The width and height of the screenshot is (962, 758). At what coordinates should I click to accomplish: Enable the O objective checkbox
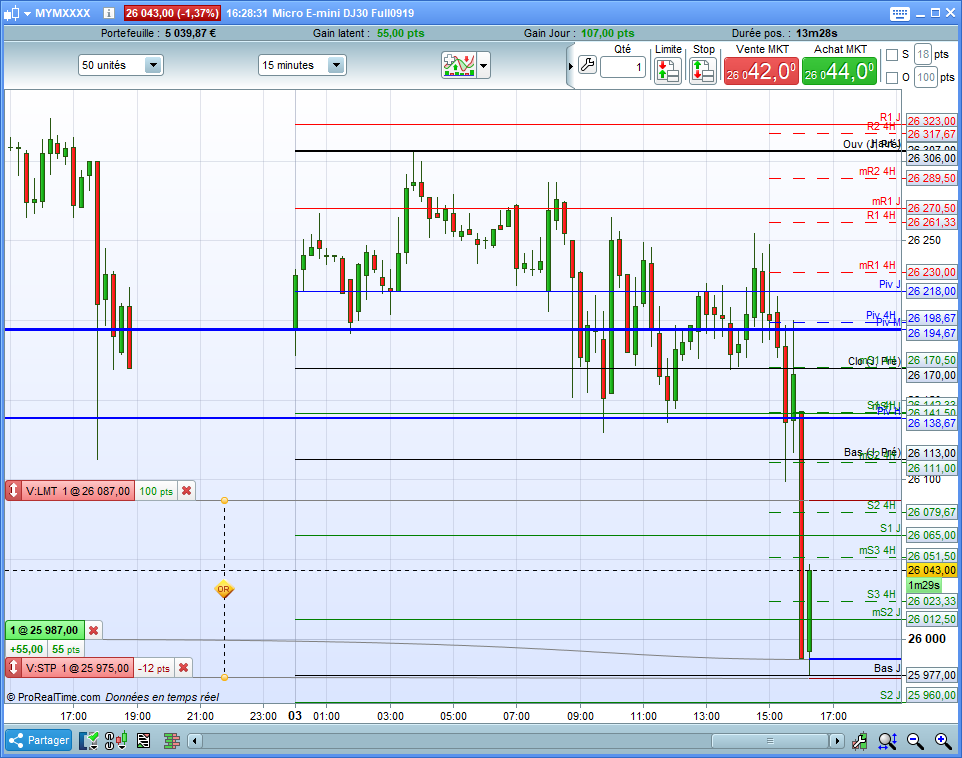892,77
